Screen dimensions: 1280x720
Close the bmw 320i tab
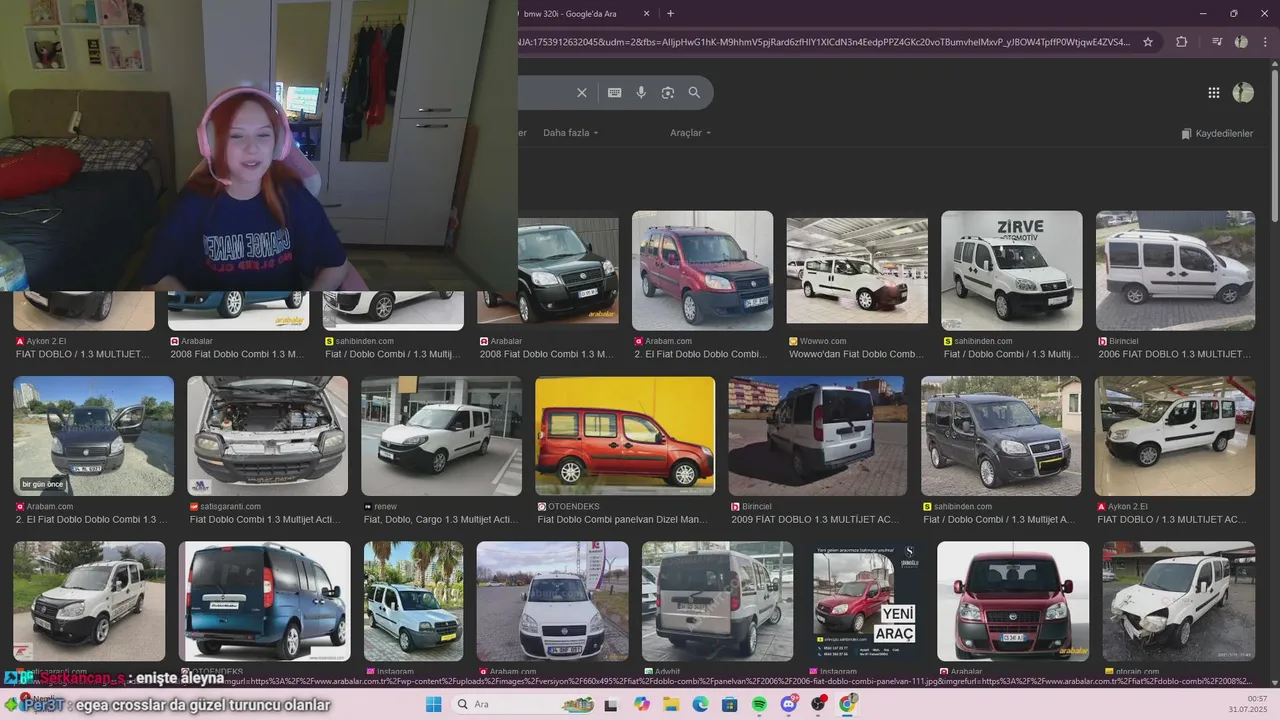tap(646, 14)
